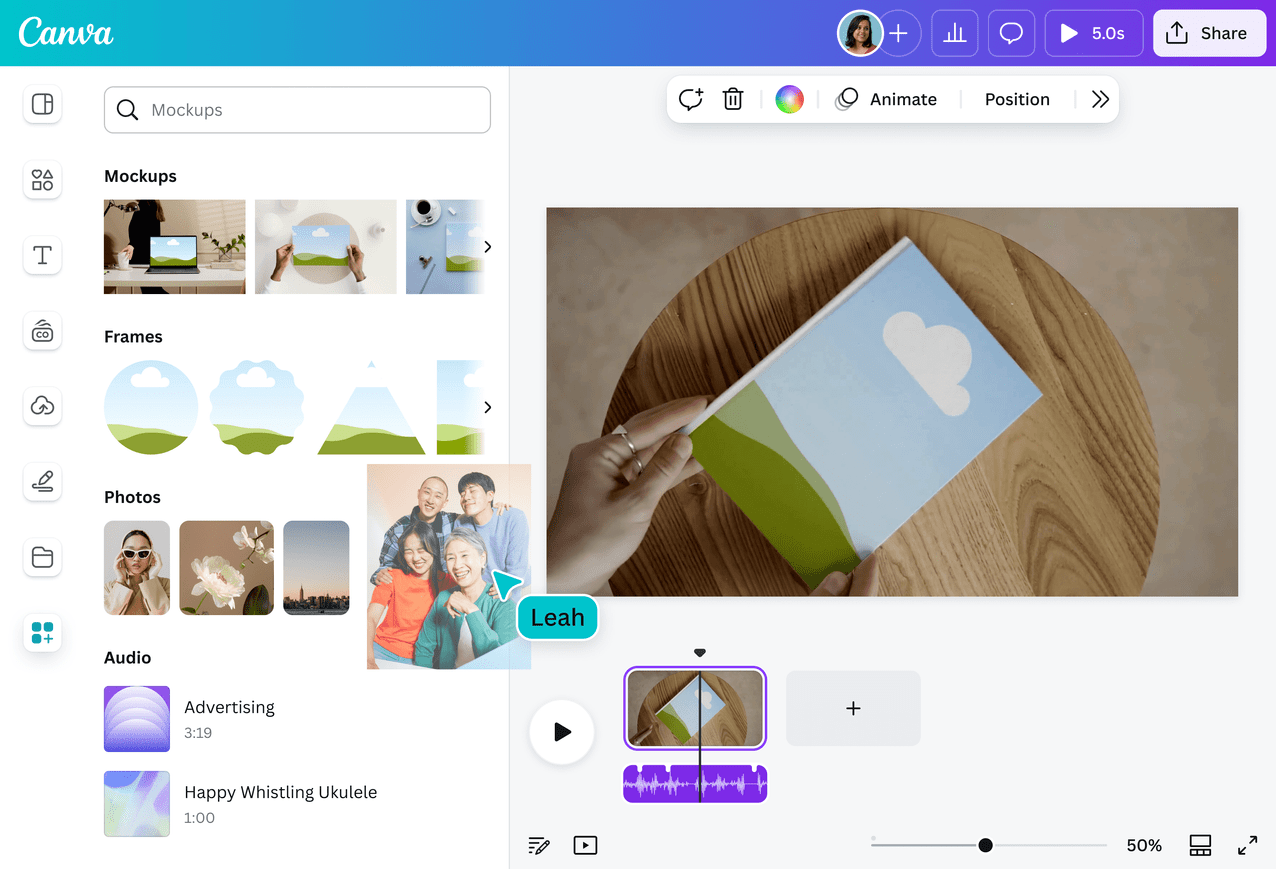The width and height of the screenshot is (1276, 869).
Task: Toggle the notes panel icon
Action: [x=539, y=846]
